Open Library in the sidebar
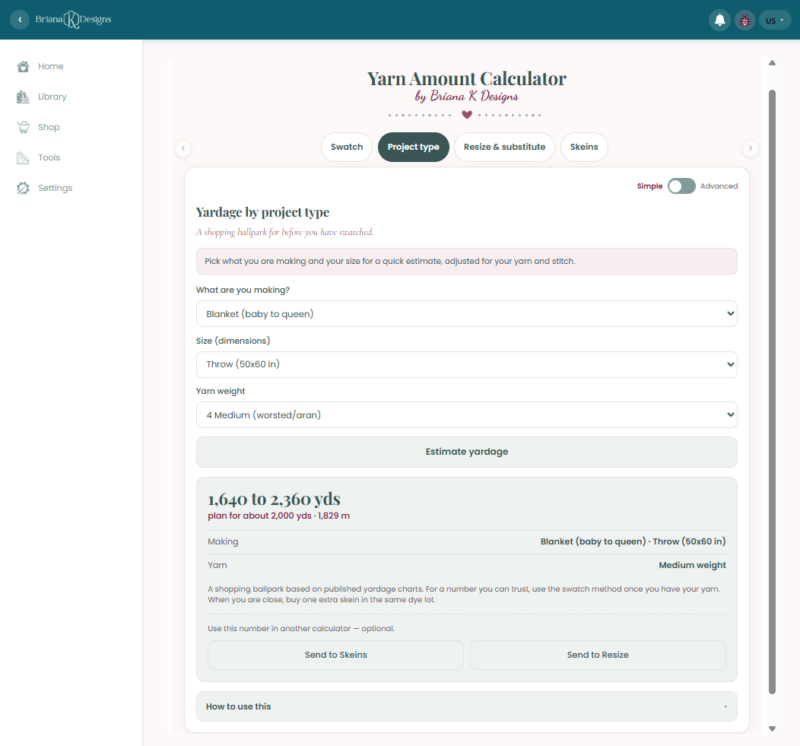 (x=52, y=97)
